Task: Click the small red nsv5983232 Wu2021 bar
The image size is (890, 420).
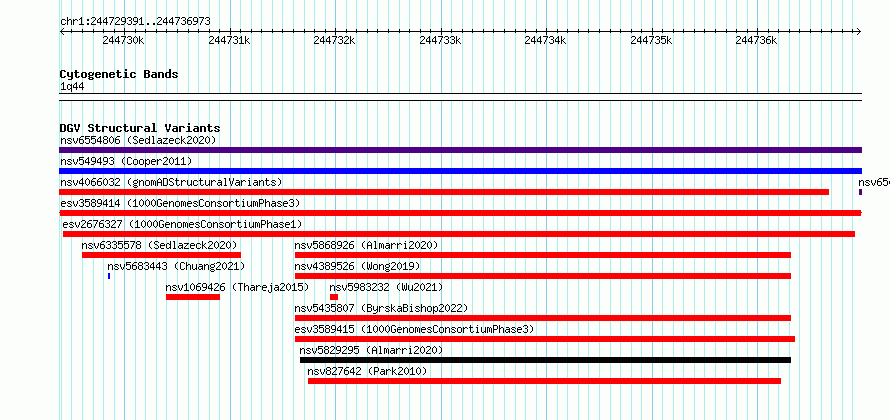Action: coord(334,297)
